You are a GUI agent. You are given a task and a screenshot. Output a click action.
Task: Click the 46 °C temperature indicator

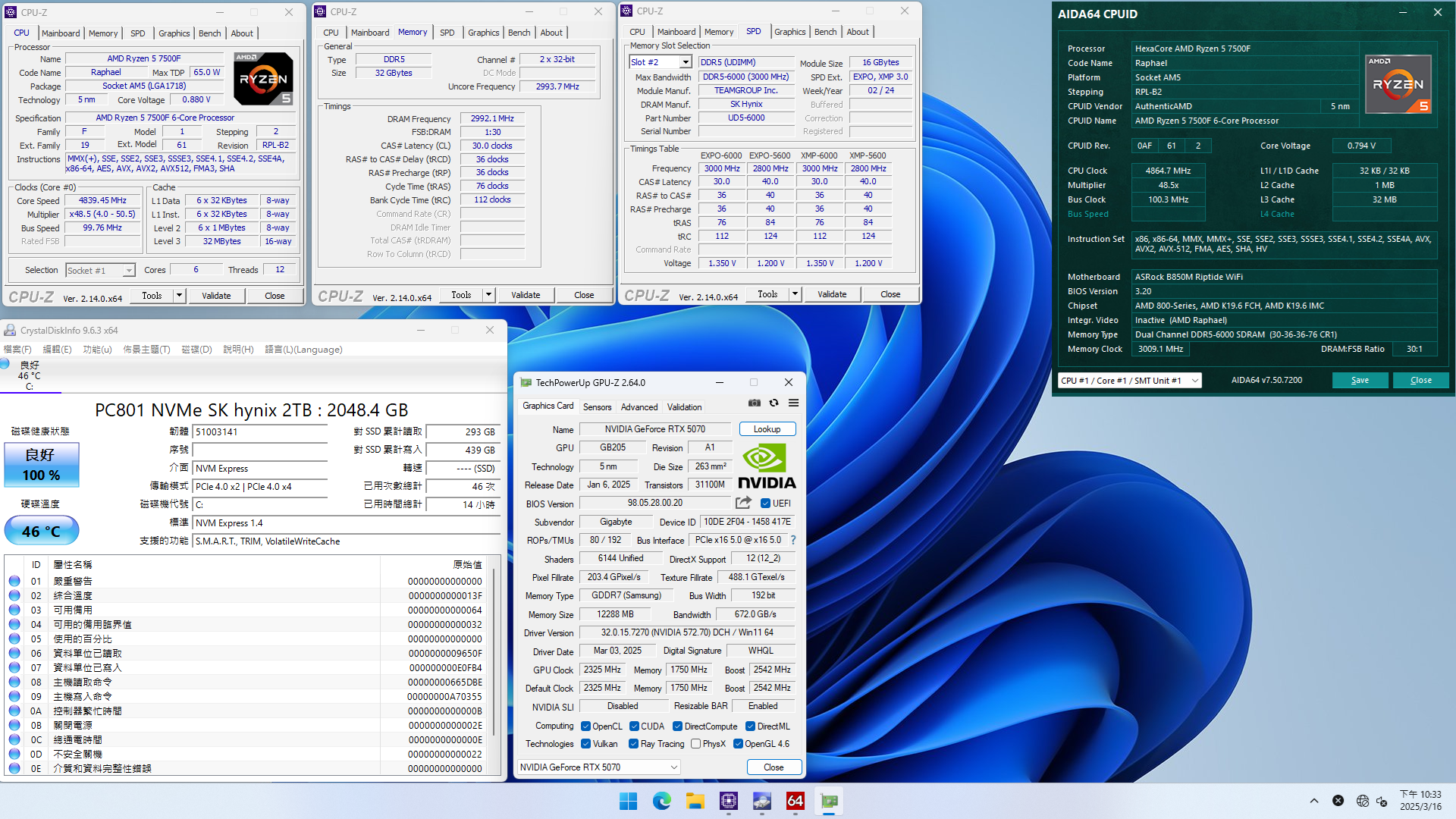tap(42, 531)
